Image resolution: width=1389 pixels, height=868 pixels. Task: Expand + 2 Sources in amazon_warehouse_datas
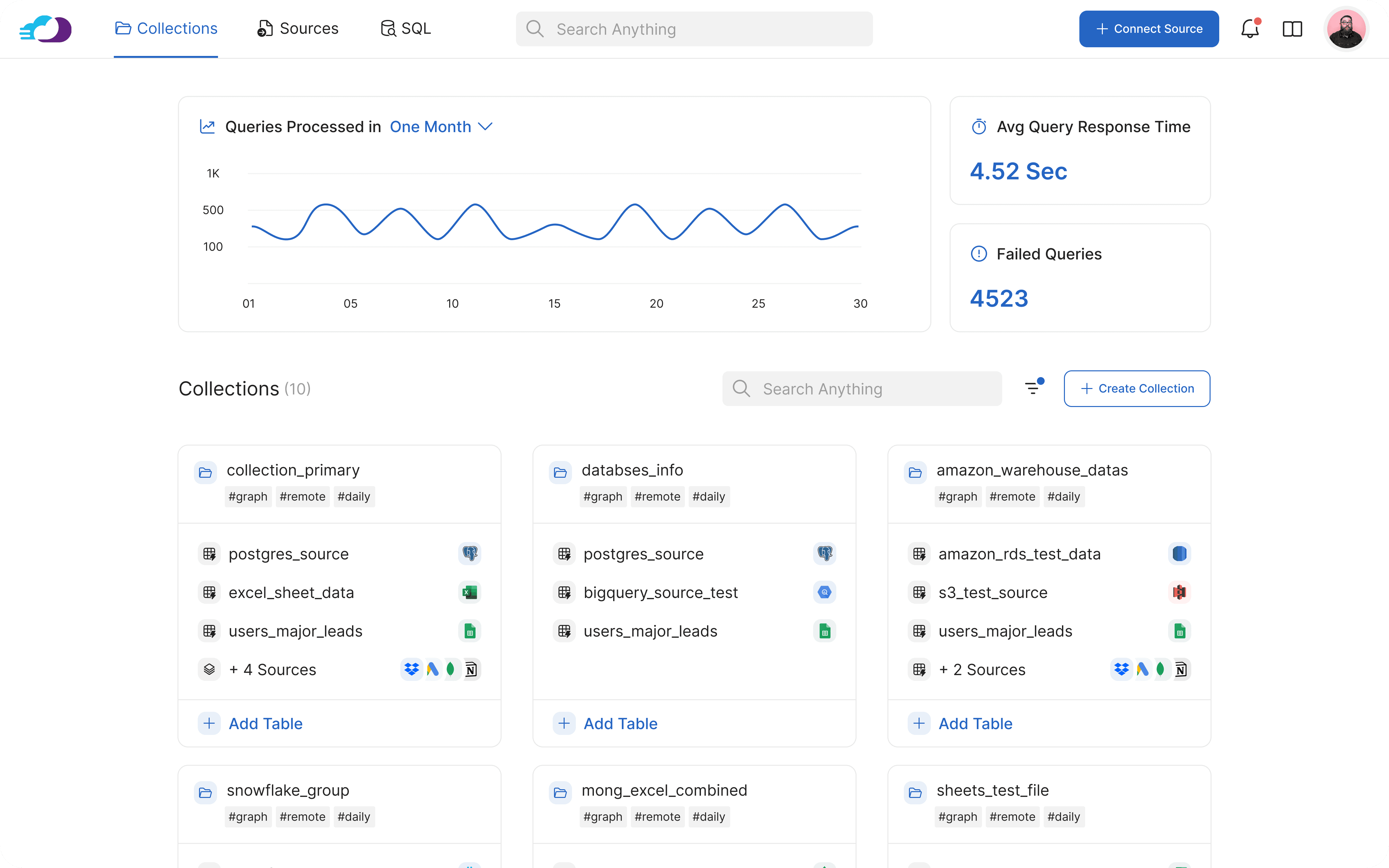click(x=982, y=669)
